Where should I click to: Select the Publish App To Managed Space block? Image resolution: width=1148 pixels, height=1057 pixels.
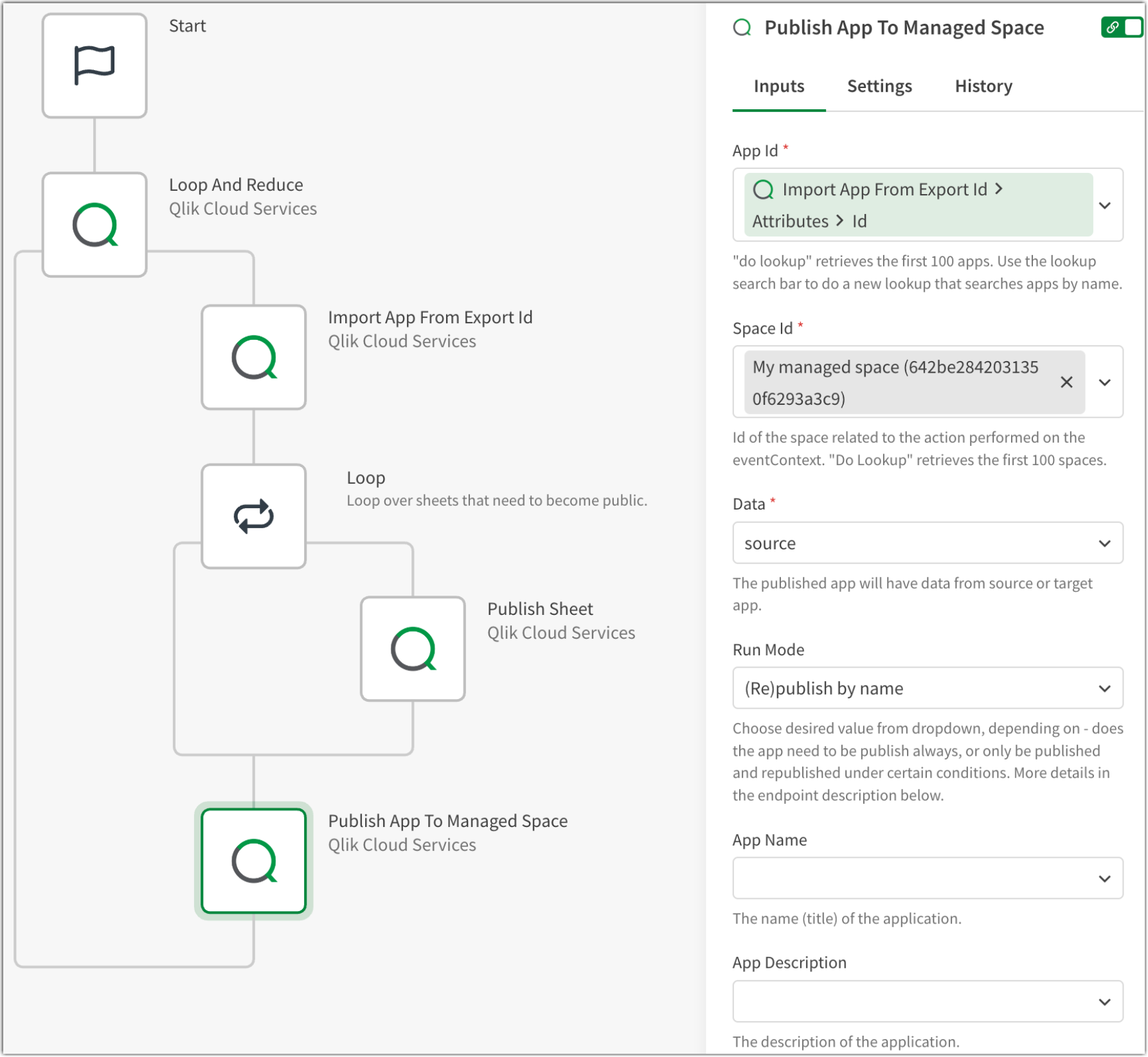(253, 861)
